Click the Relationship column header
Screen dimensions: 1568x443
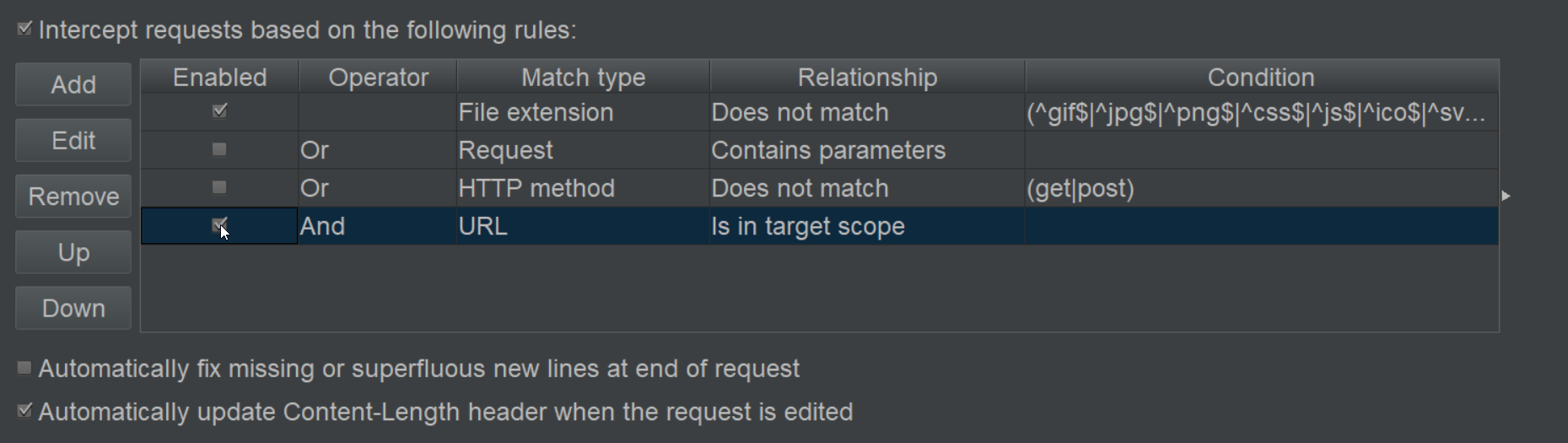pyautogui.click(x=867, y=78)
